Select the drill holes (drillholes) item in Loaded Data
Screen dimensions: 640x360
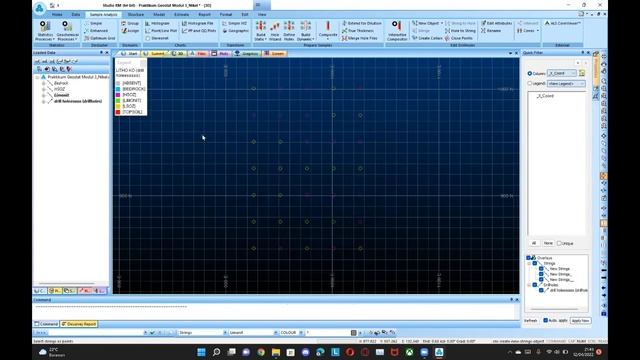click(78, 101)
